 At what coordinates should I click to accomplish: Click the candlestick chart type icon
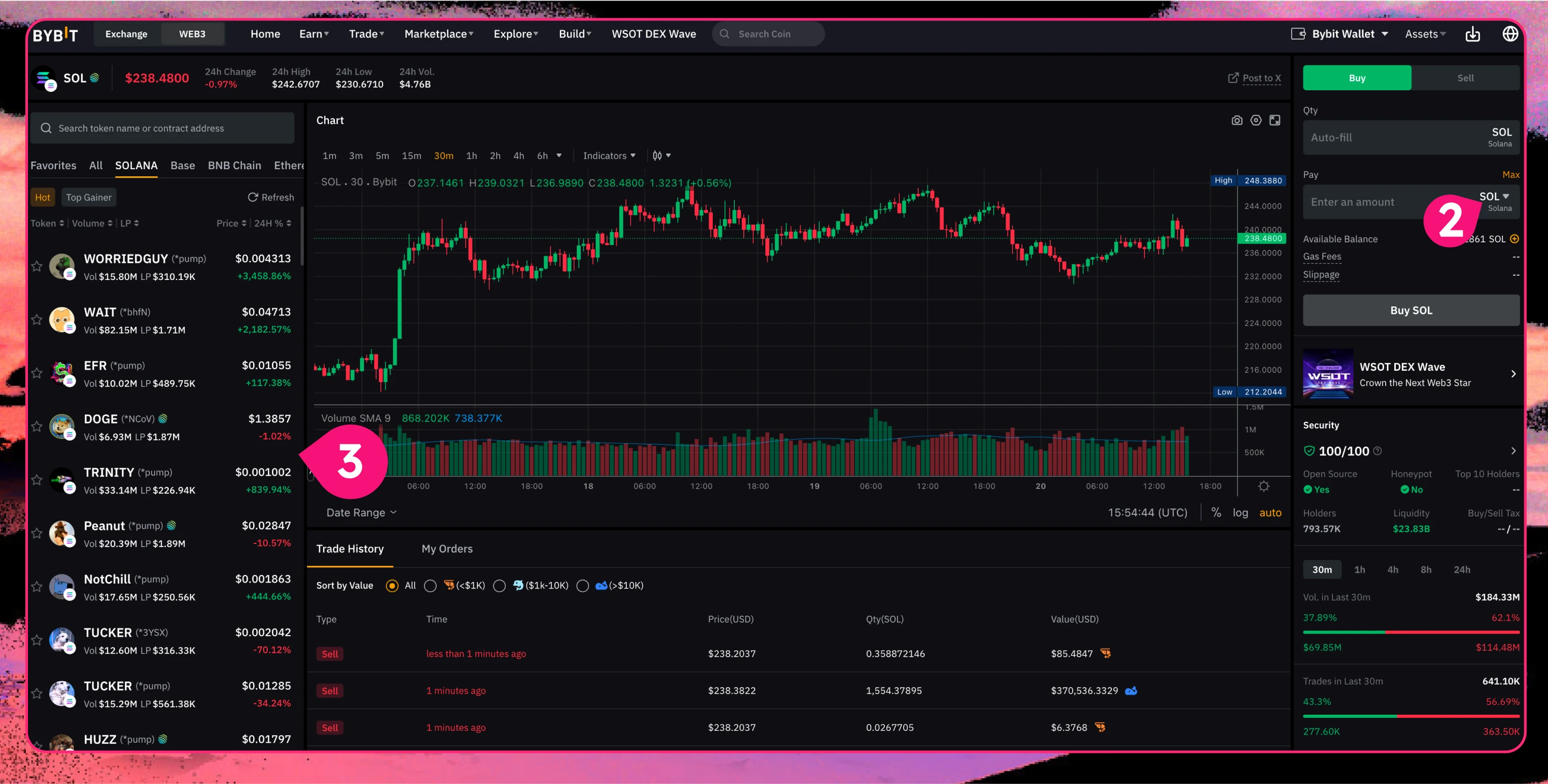click(657, 156)
